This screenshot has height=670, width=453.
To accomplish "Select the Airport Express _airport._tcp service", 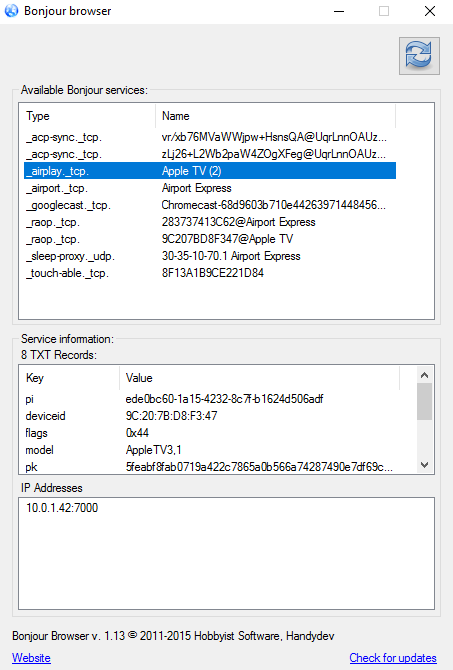I will (210, 188).
